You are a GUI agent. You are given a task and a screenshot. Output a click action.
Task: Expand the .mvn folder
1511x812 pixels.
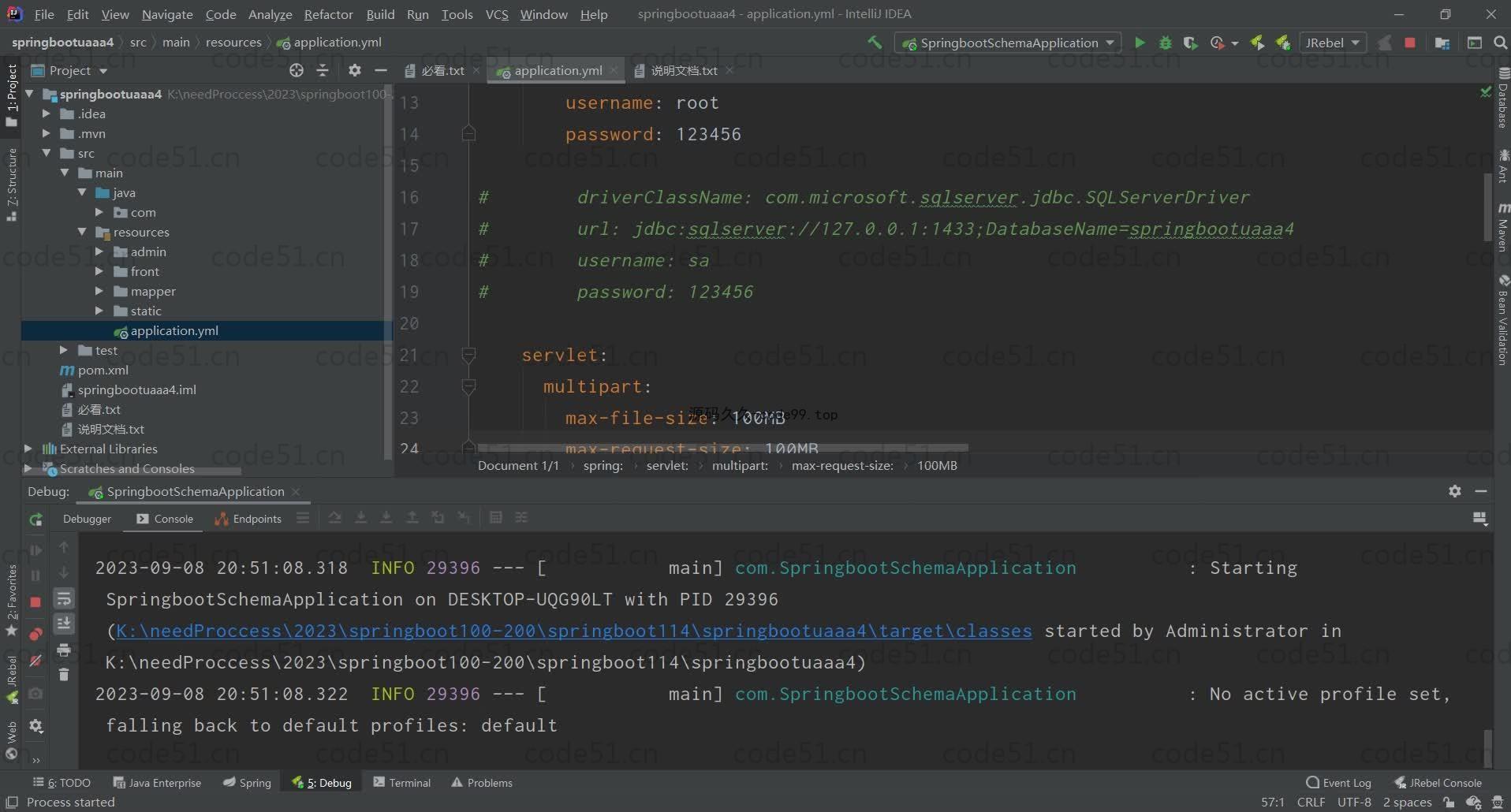click(47, 133)
